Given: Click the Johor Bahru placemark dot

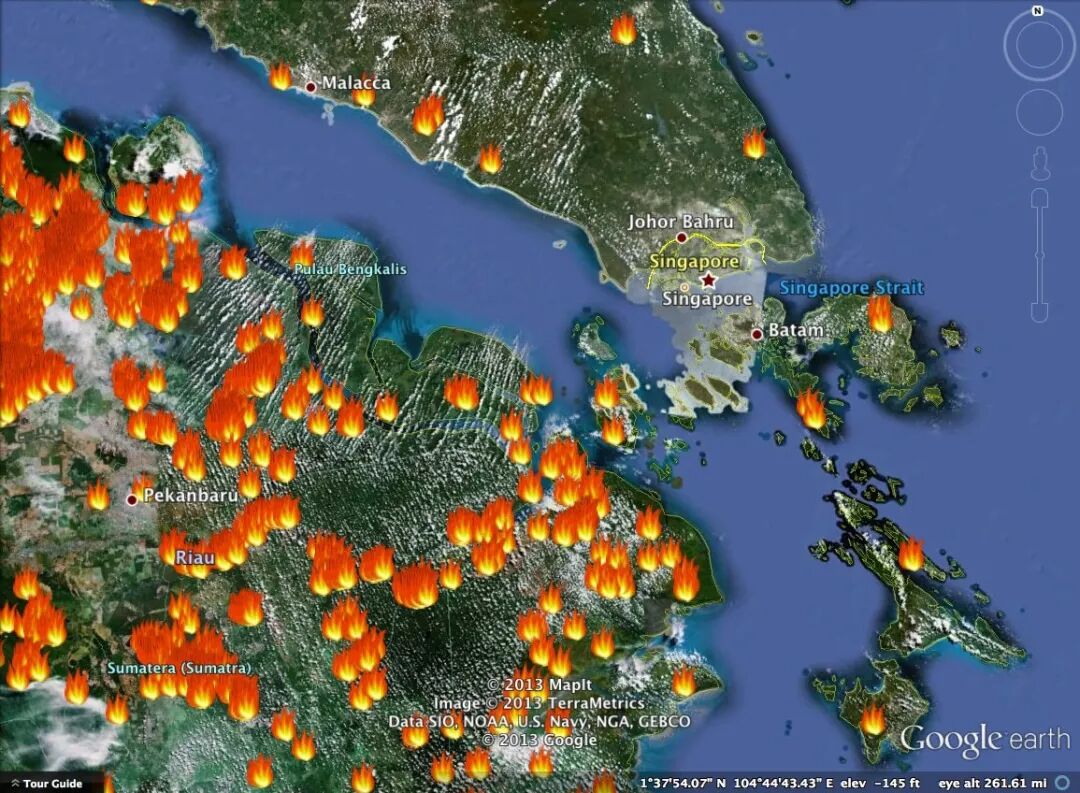Looking at the screenshot, I should click(x=681, y=238).
